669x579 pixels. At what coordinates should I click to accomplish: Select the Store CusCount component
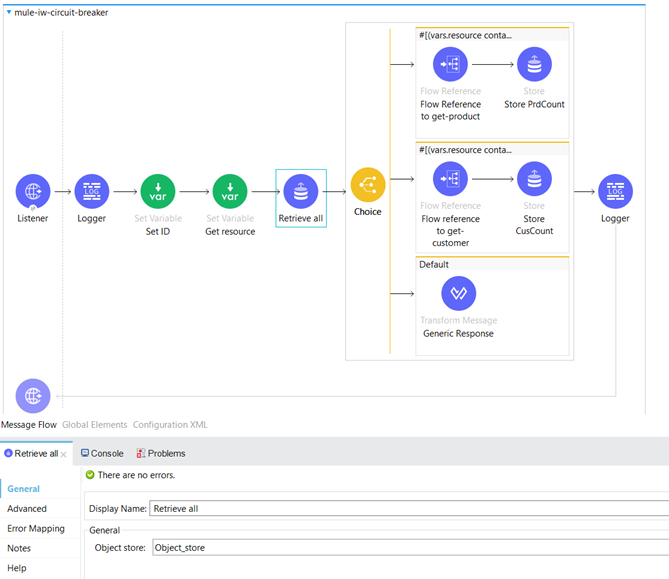pos(534,179)
